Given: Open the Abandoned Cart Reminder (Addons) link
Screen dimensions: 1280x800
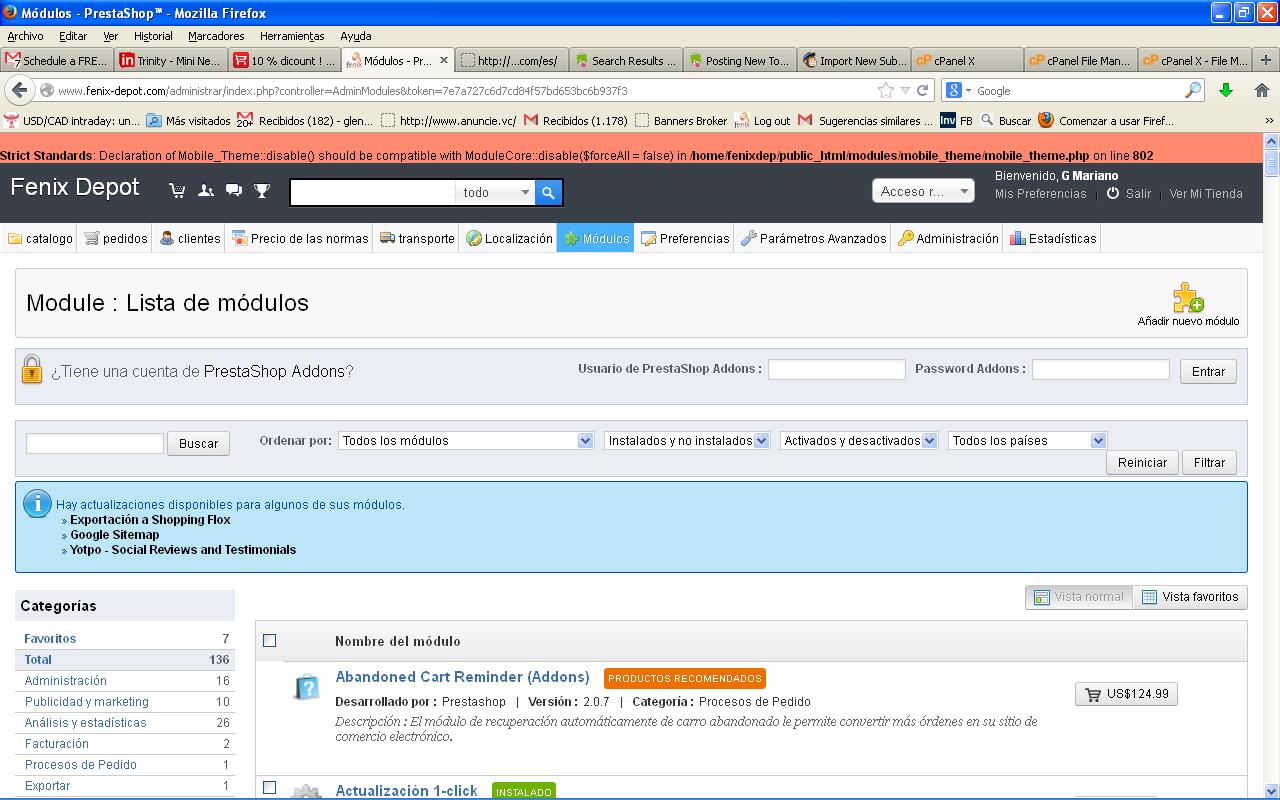Looking at the screenshot, I should (462, 677).
